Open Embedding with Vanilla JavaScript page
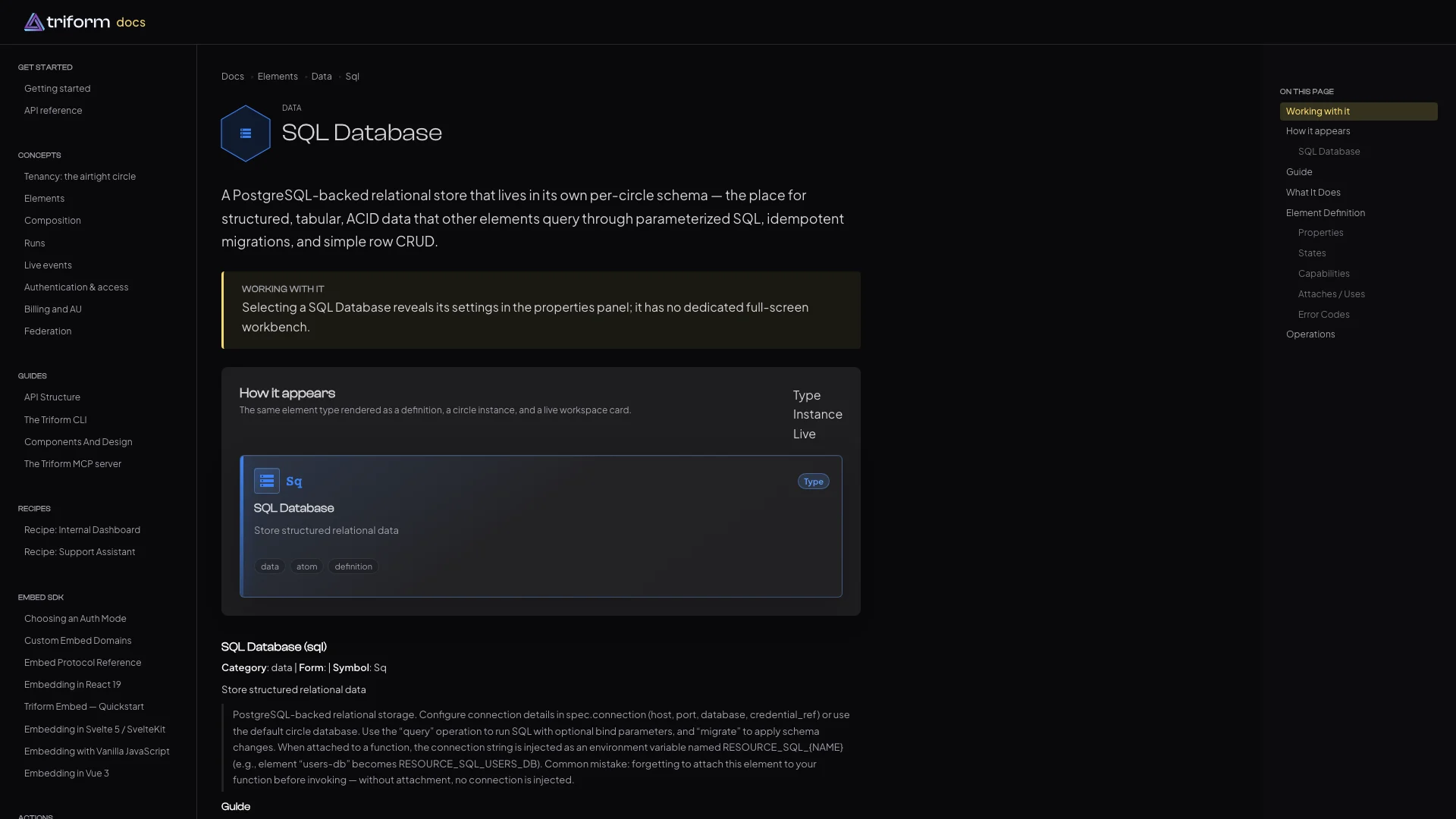 pyautogui.click(x=97, y=752)
